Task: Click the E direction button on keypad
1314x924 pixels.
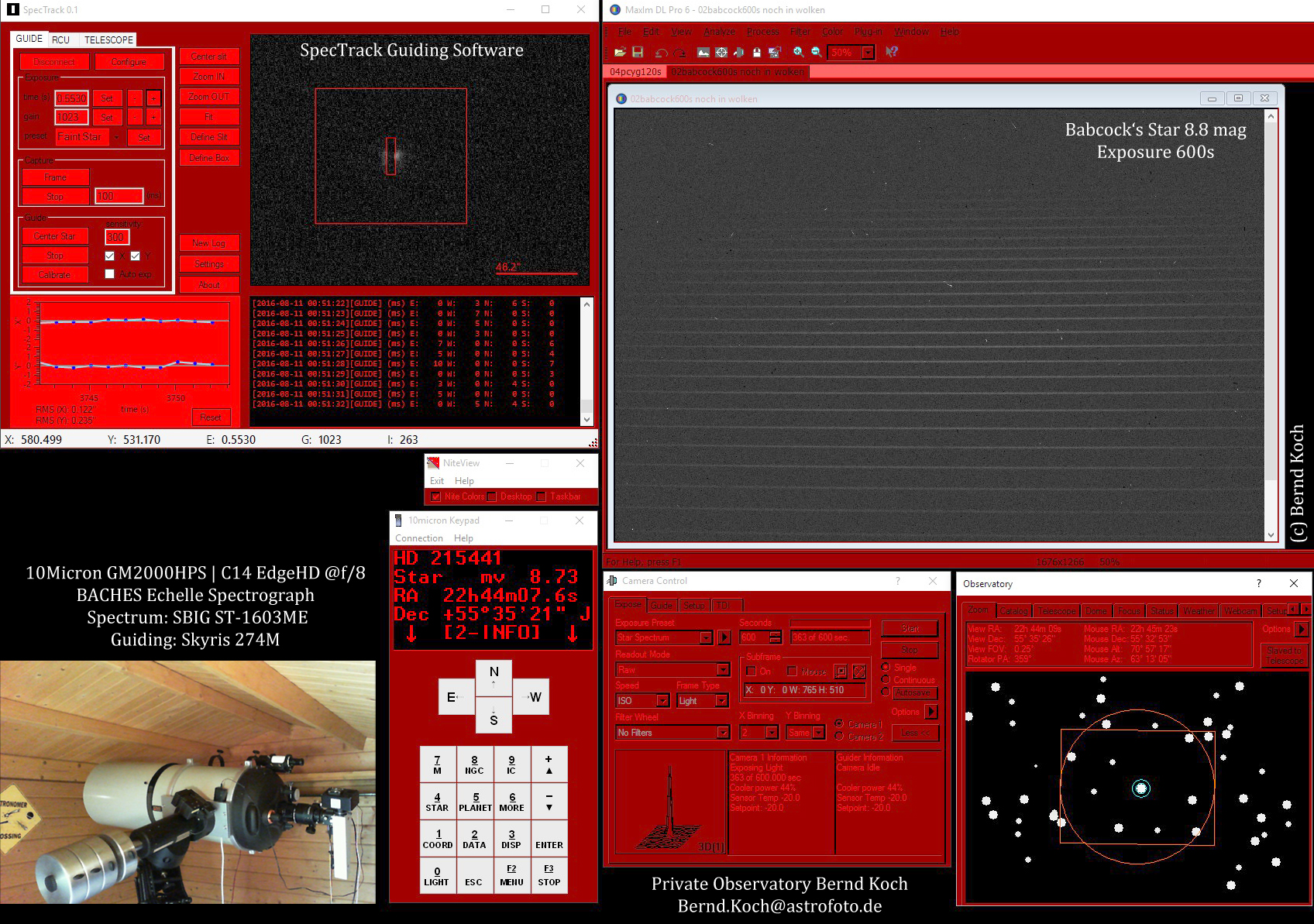Action: point(456,697)
